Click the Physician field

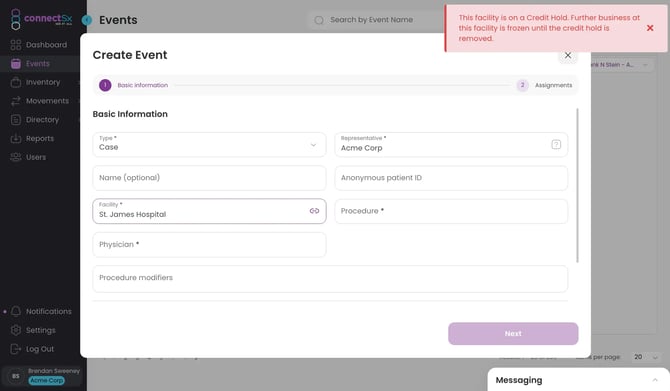click(x=209, y=244)
